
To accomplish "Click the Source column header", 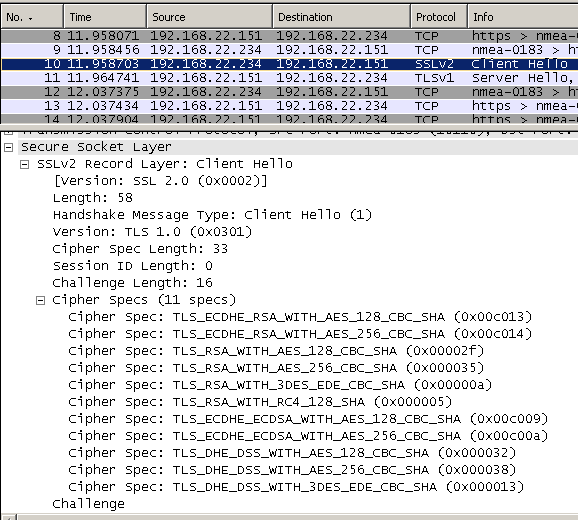I will (210, 17).
